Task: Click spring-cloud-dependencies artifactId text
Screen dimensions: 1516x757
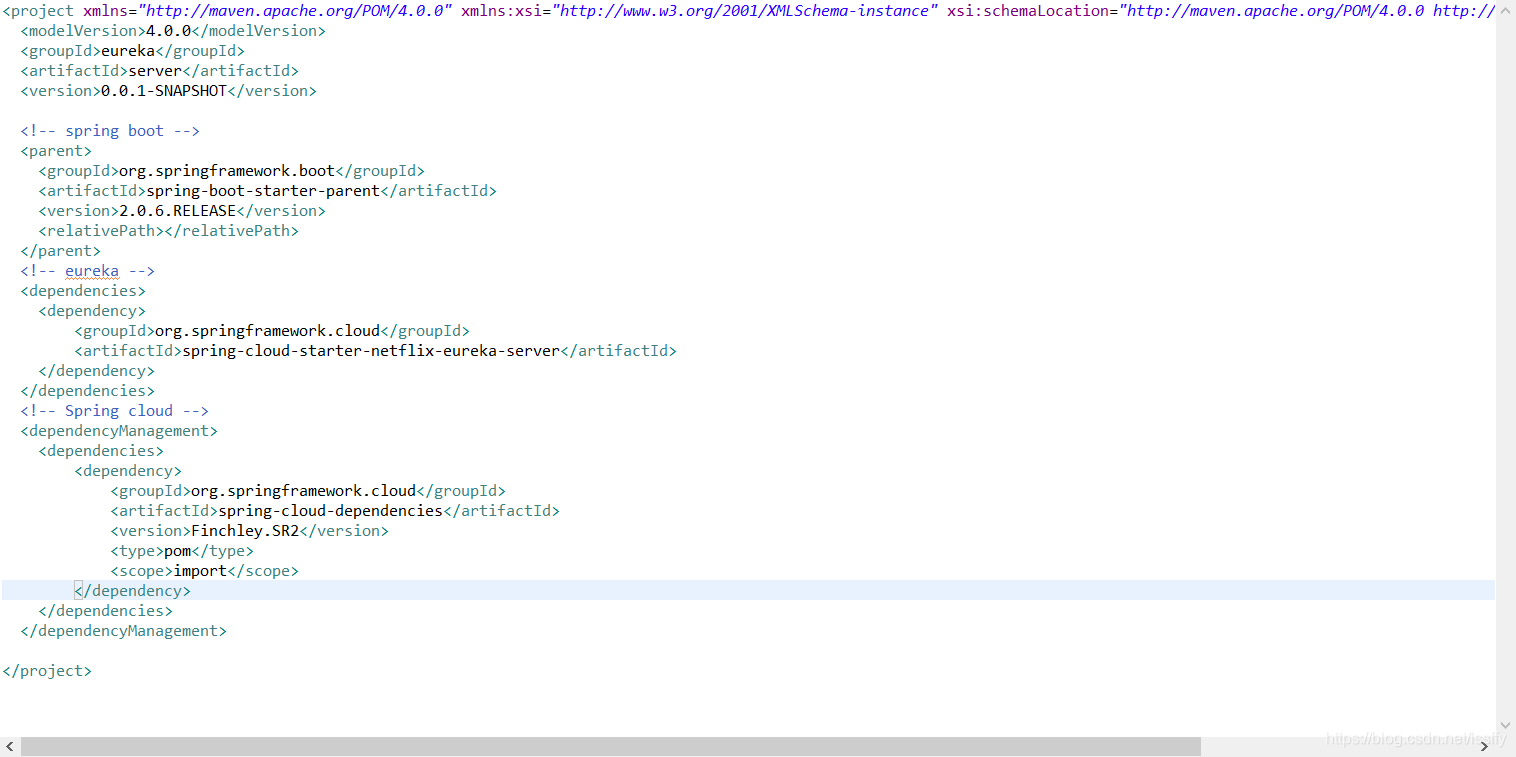Action: pos(330,511)
